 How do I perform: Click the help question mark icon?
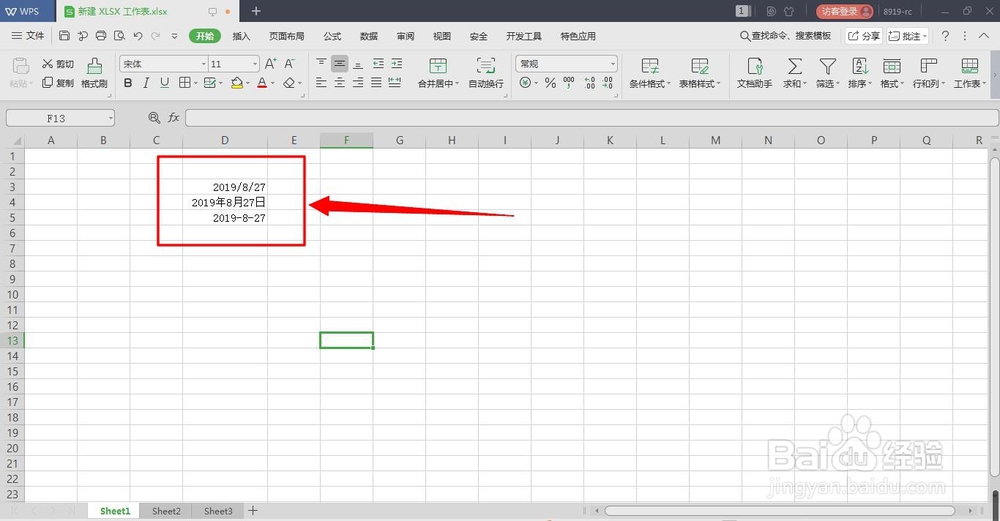945,36
